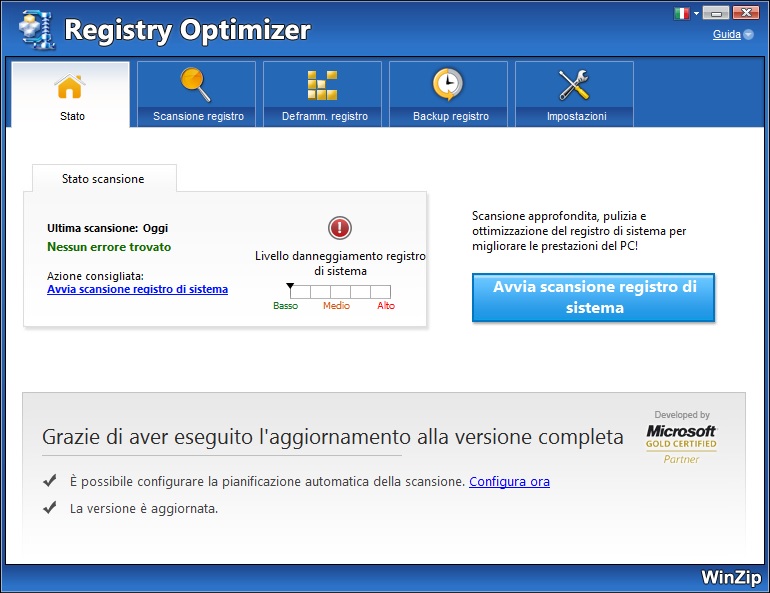Image resolution: width=770 pixels, height=593 pixels.
Task: Click the Configura ora link
Action: pos(509,482)
